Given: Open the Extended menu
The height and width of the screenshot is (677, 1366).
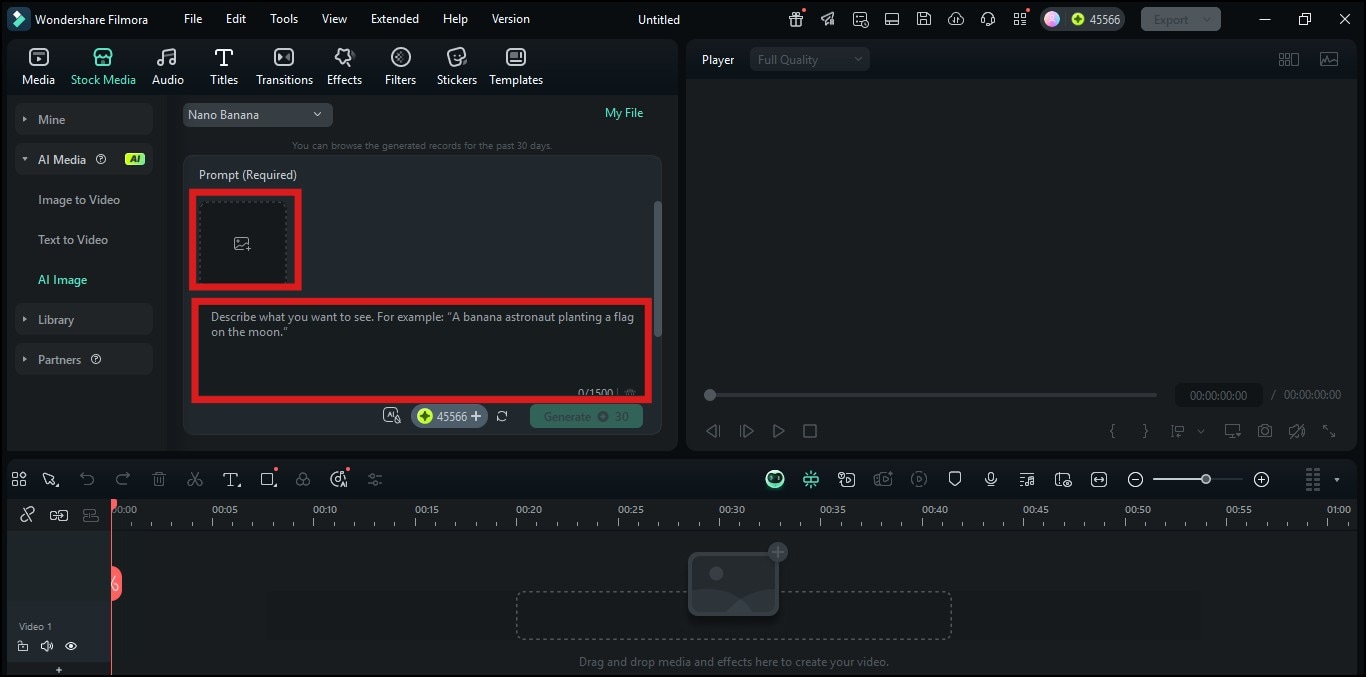Looking at the screenshot, I should (395, 19).
